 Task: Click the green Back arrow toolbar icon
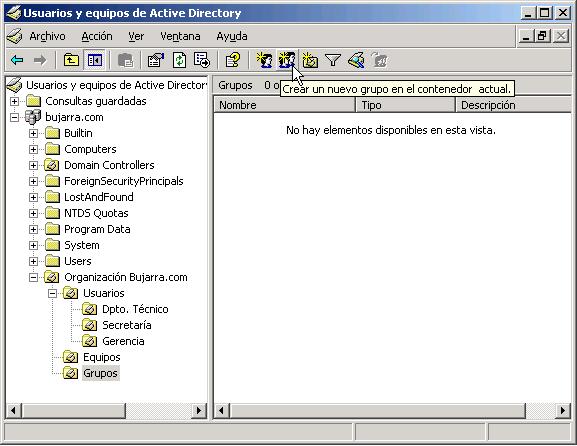(17, 60)
